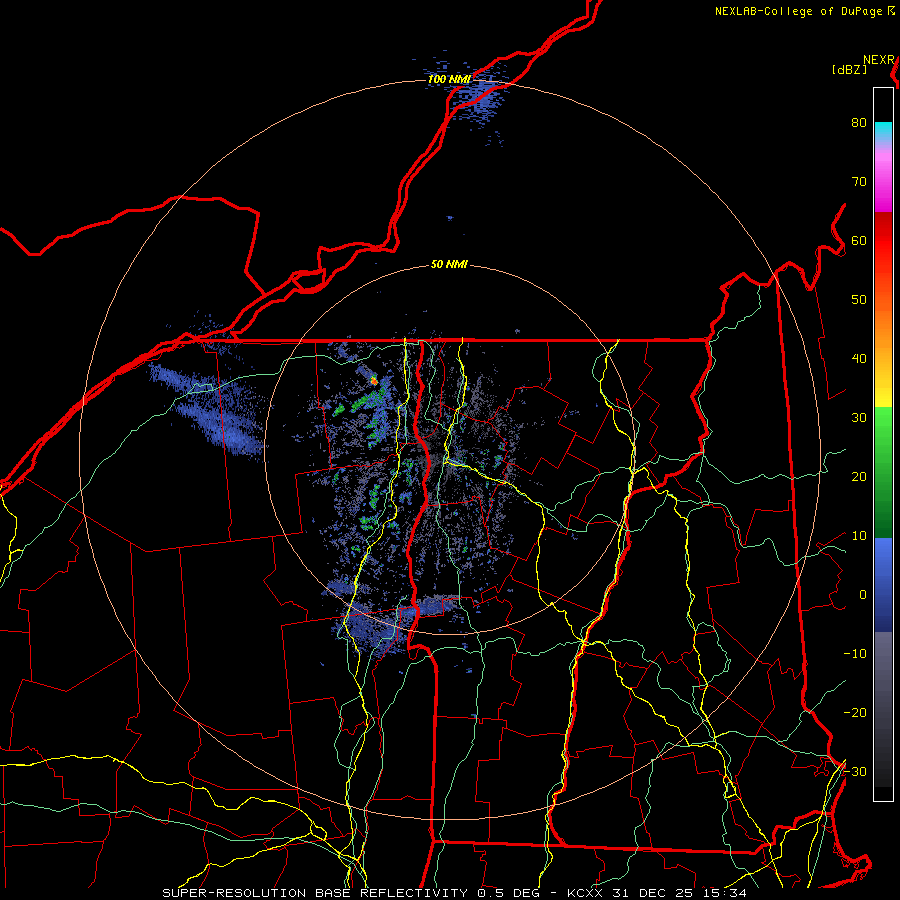Viewport: 900px width, 900px height.
Task: Click the KCXX 31 DEC 25 15:34 timestamp
Action: [657, 893]
